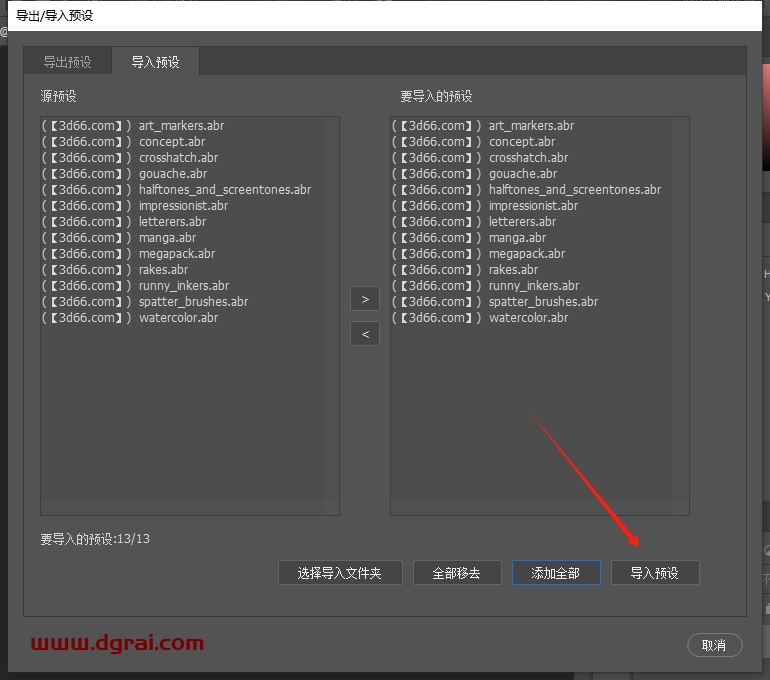Viewport: 770px width, 680px height.
Task: Click the 选择导入文件夹 button
Action: pyautogui.click(x=340, y=572)
